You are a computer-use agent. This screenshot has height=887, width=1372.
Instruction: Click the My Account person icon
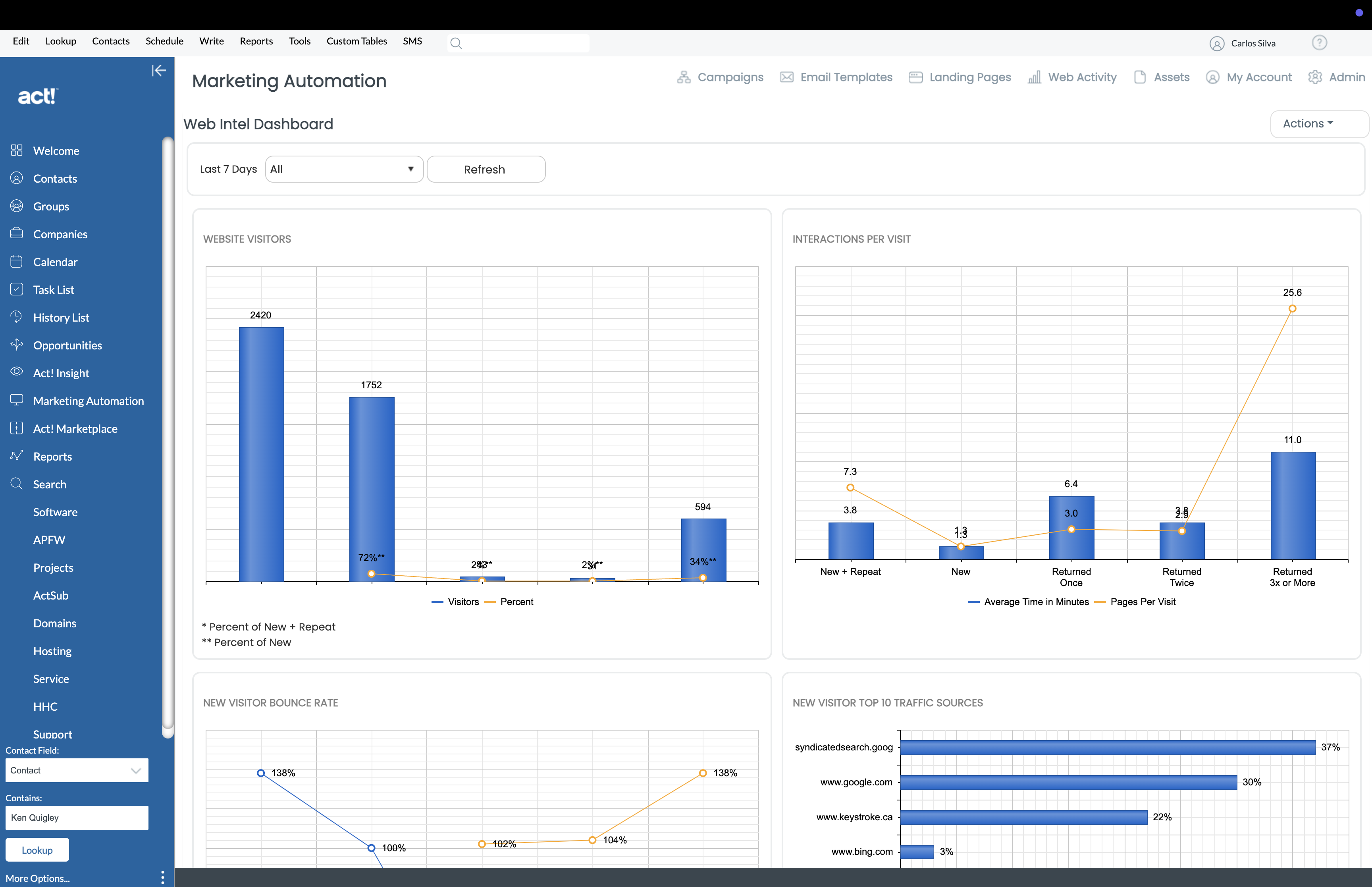tap(1212, 77)
